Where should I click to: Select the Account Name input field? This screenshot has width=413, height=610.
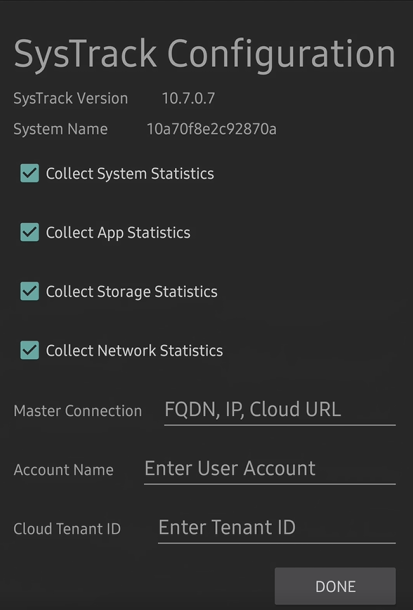(x=270, y=469)
